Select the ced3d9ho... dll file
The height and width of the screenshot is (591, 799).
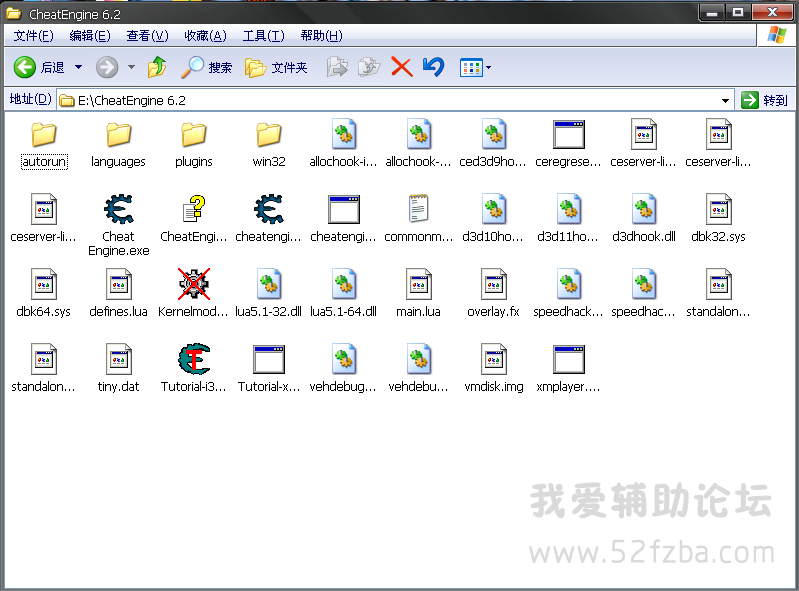[493, 145]
